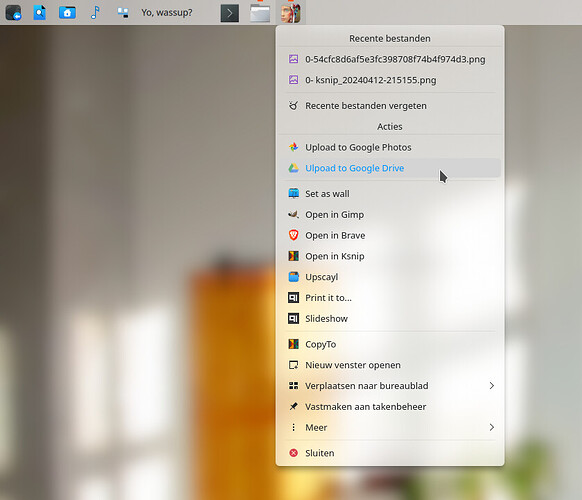Launch the terminal arrow icon in taskbar
582x500 pixels.
(x=230, y=13)
